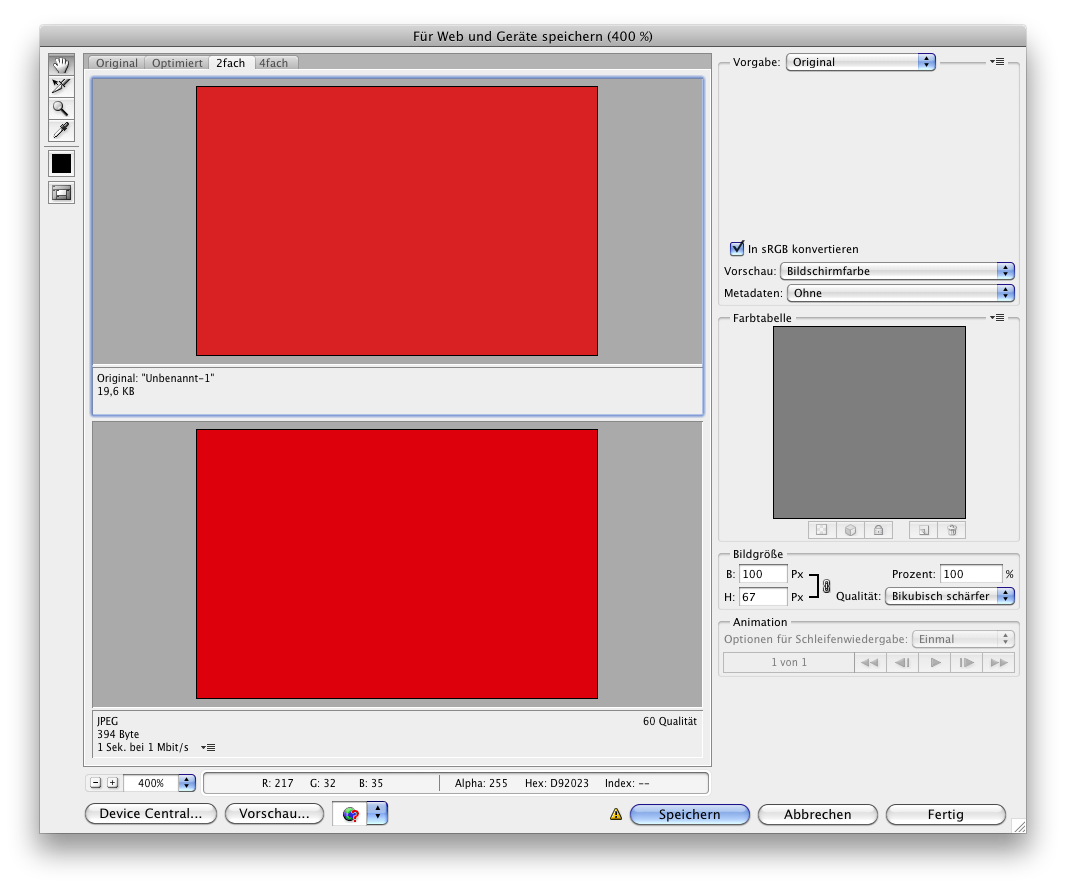Click the next frame button

[x=966, y=662]
